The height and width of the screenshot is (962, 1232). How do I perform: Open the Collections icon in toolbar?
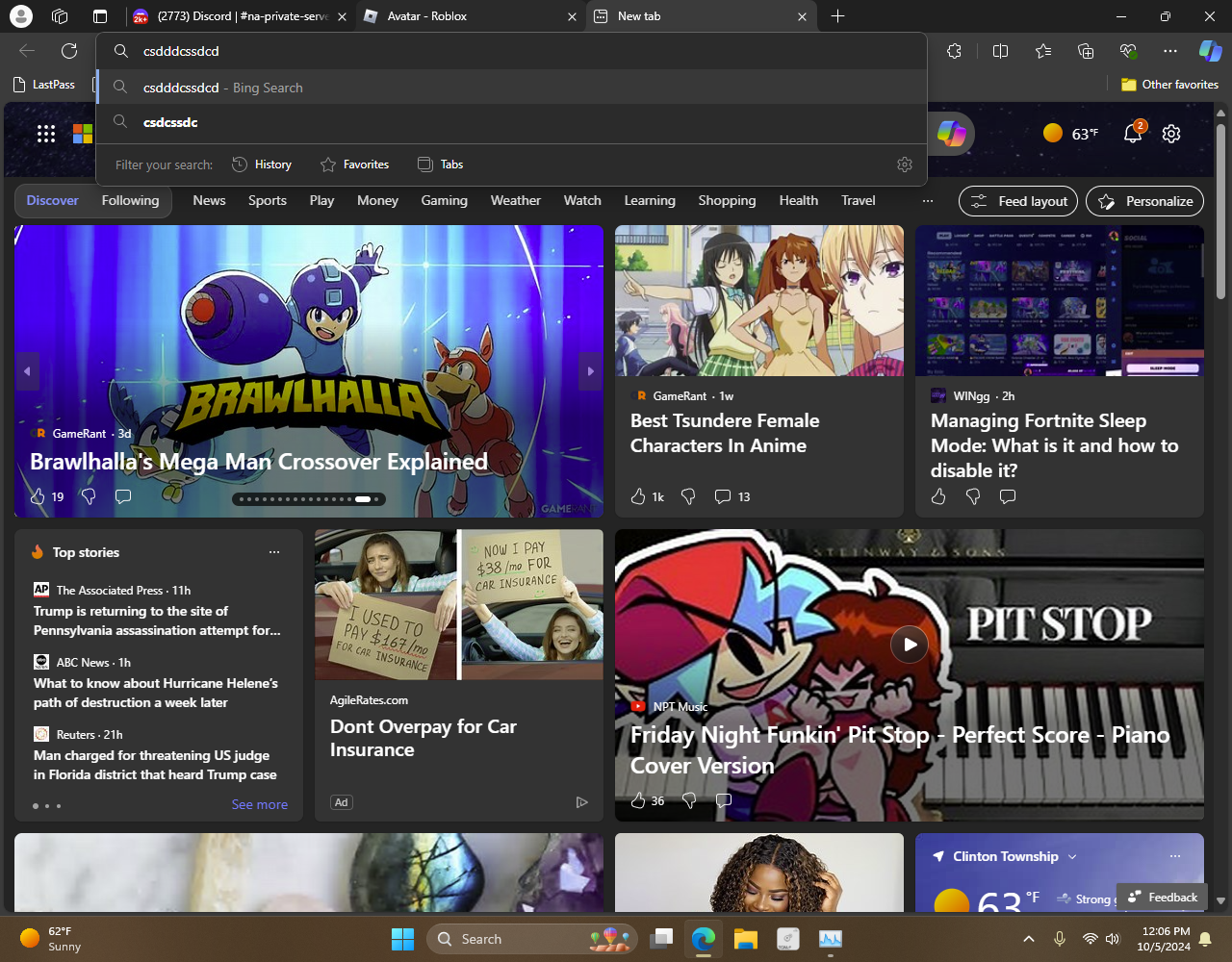coord(1086,51)
